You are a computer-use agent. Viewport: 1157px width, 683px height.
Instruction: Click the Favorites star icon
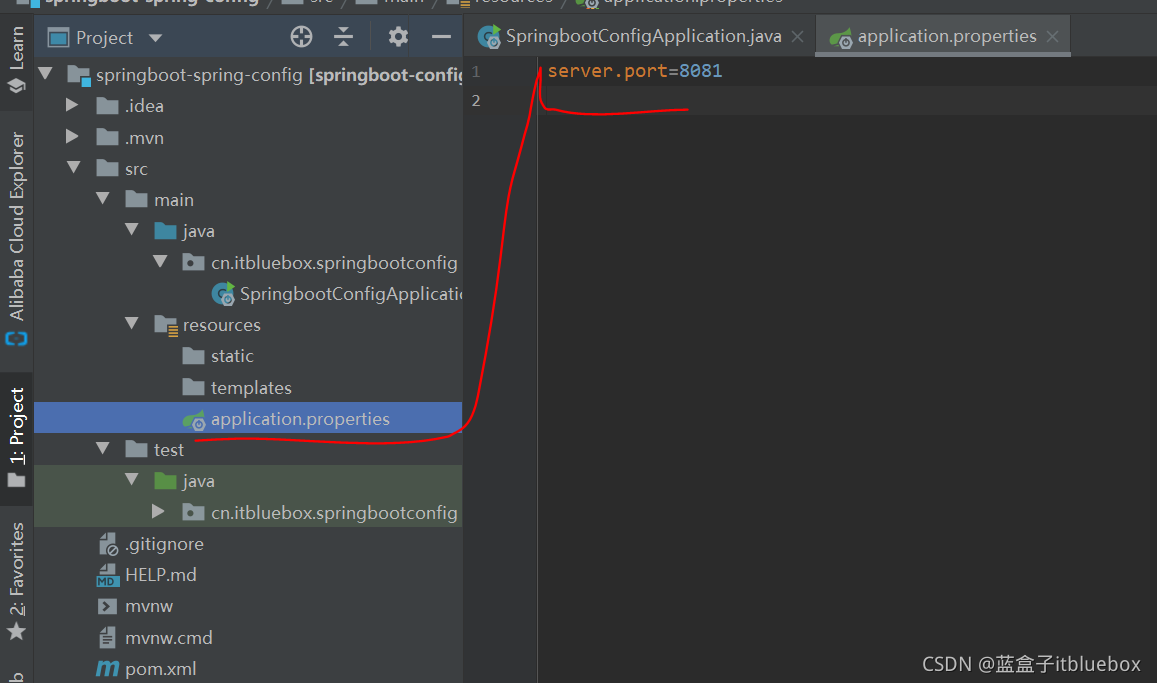(x=16, y=631)
